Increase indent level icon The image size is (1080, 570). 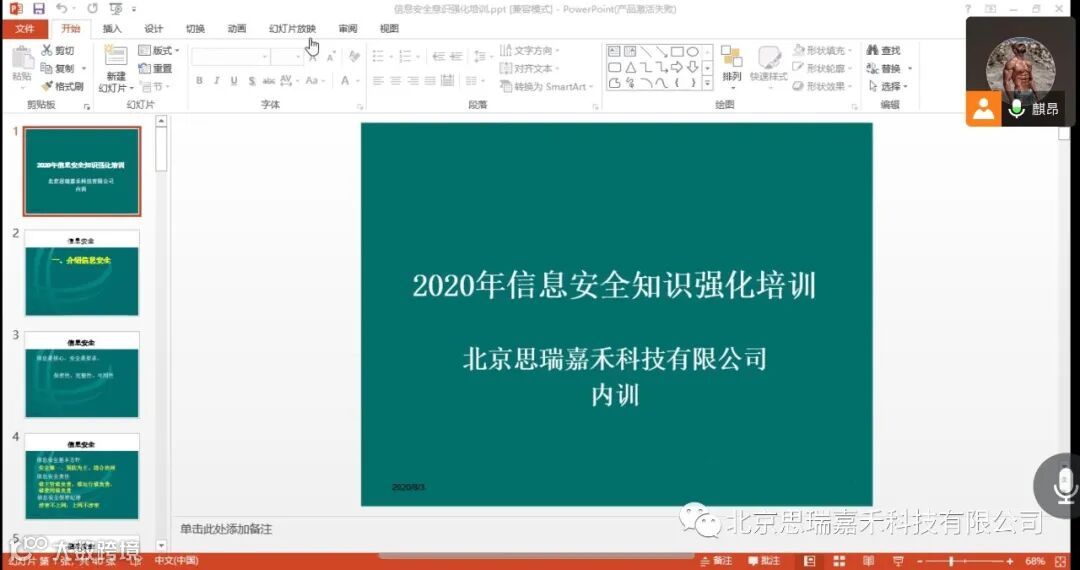[x=456, y=57]
